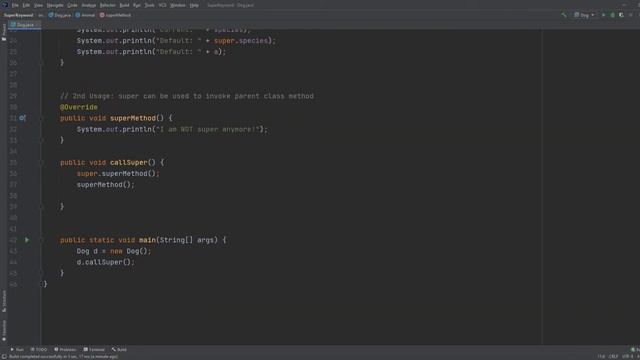
Task: Open the Problems tool window
Action: [x=65, y=349]
